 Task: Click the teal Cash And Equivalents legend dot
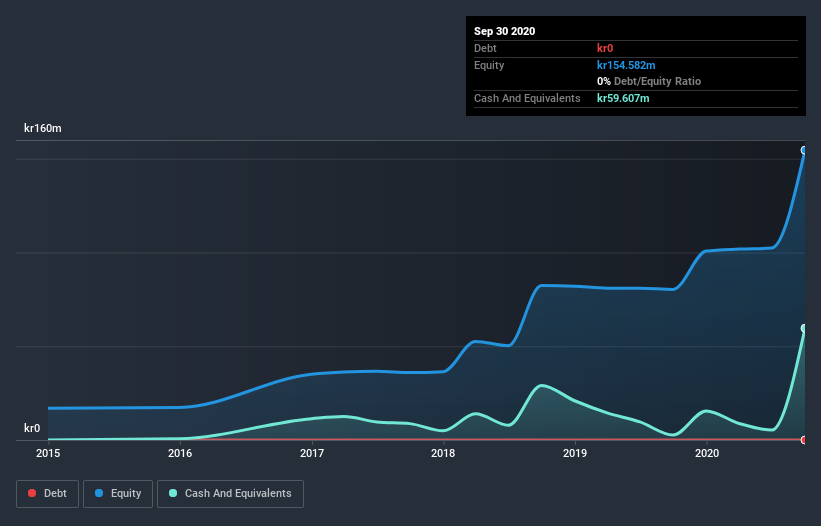[x=173, y=493]
